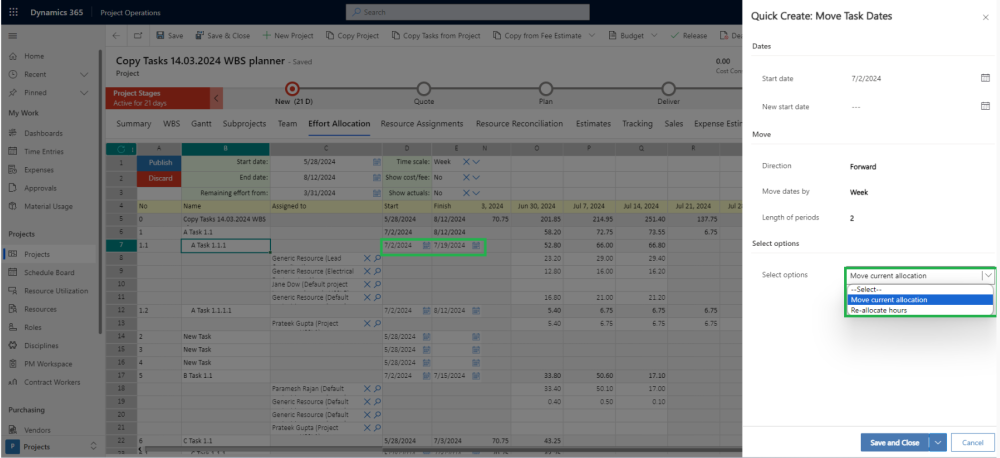The image size is (1000, 458).
Task: Switch to the Tracking tab
Action: pos(637,124)
